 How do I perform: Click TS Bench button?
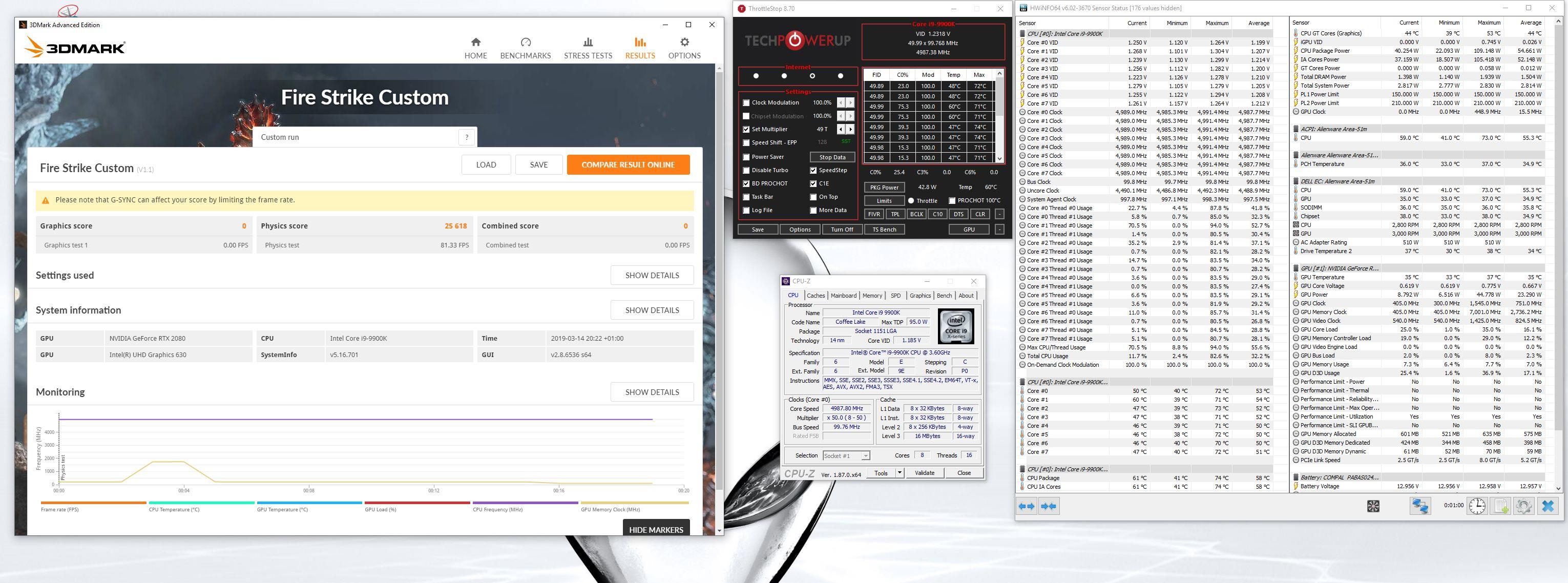click(884, 230)
